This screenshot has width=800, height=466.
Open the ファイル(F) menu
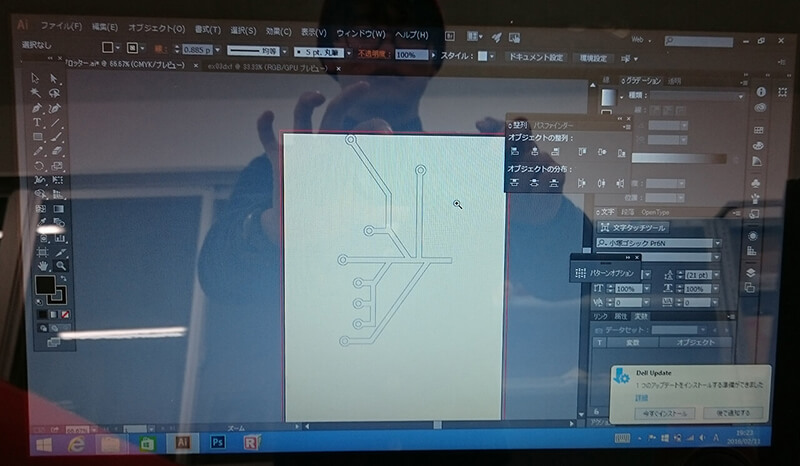(x=61, y=26)
